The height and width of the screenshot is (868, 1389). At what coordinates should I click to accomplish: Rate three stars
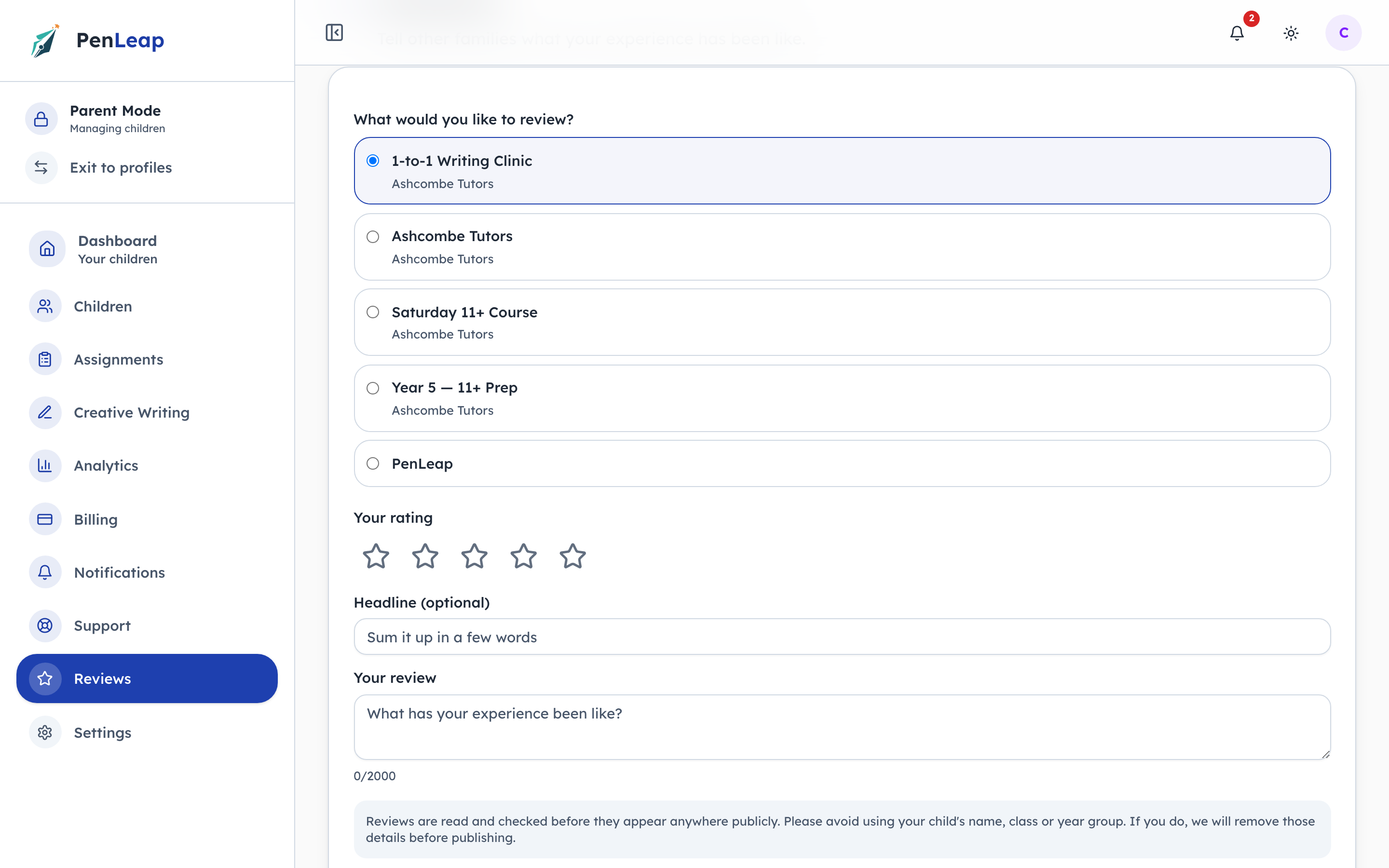coord(475,556)
